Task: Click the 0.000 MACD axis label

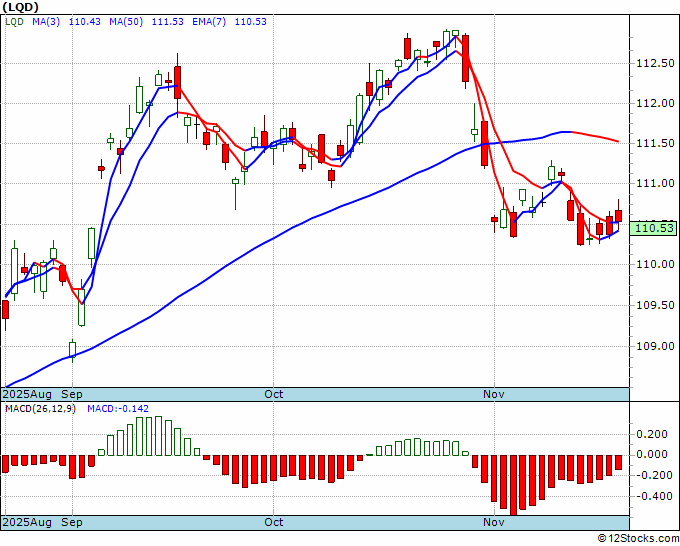Action: pos(652,454)
